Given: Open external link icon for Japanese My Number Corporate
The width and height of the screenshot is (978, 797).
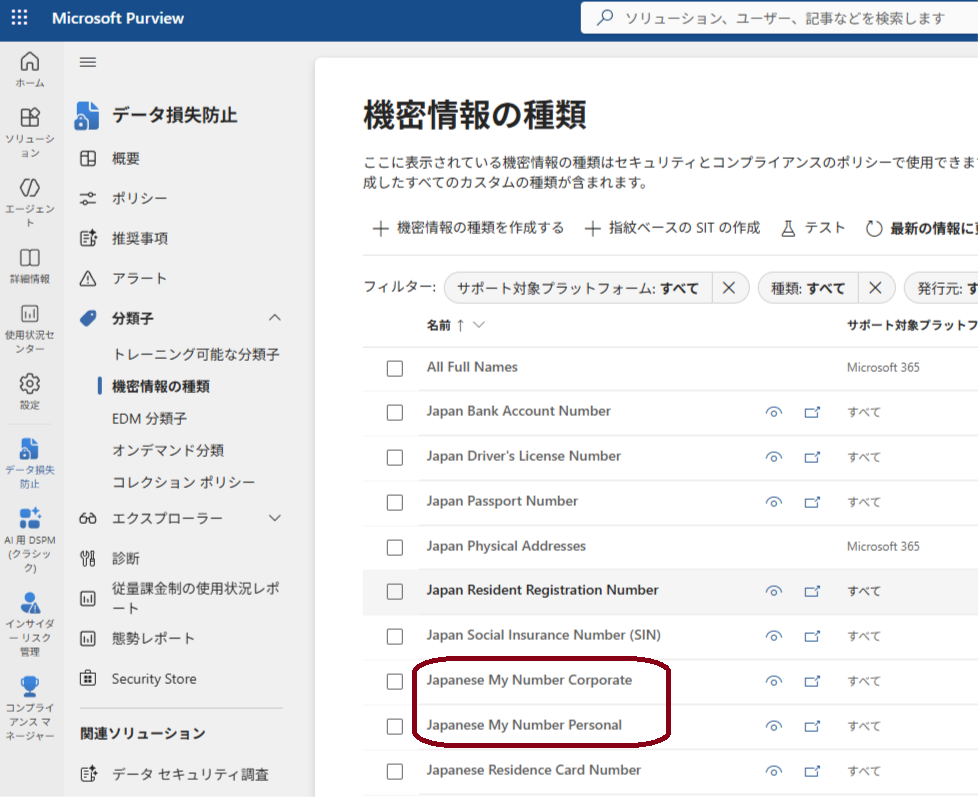Looking at the screenshot, I should [812, 681].
